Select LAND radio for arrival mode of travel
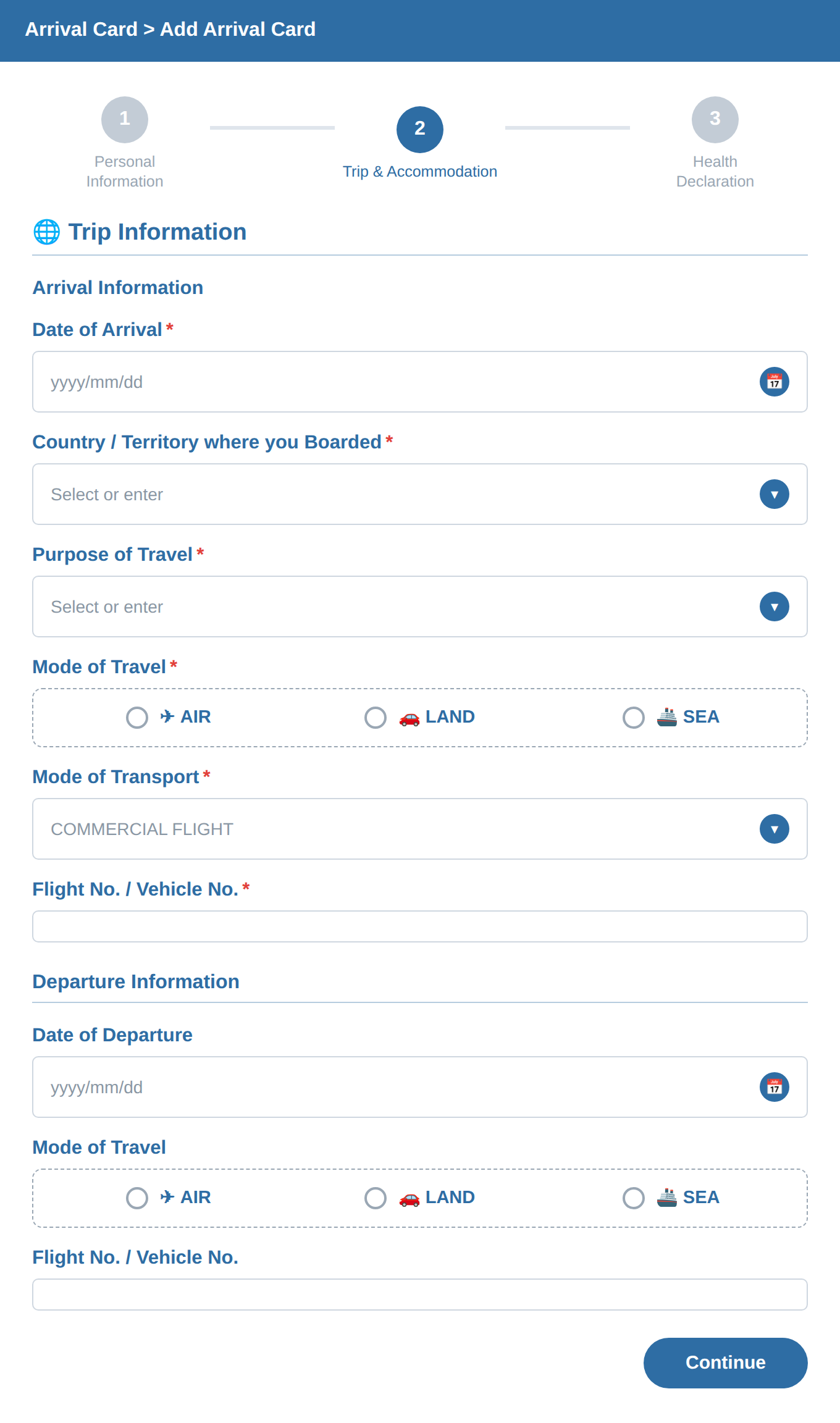 [376, 718]
